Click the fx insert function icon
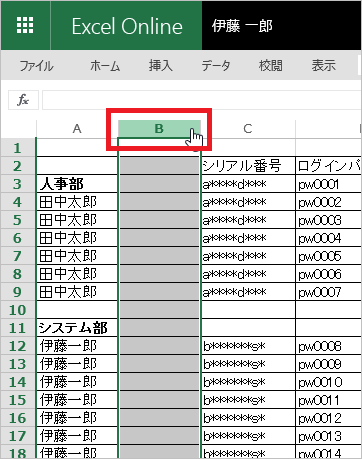Viewport: 362px width, 459px height. (x=23, y=100)
